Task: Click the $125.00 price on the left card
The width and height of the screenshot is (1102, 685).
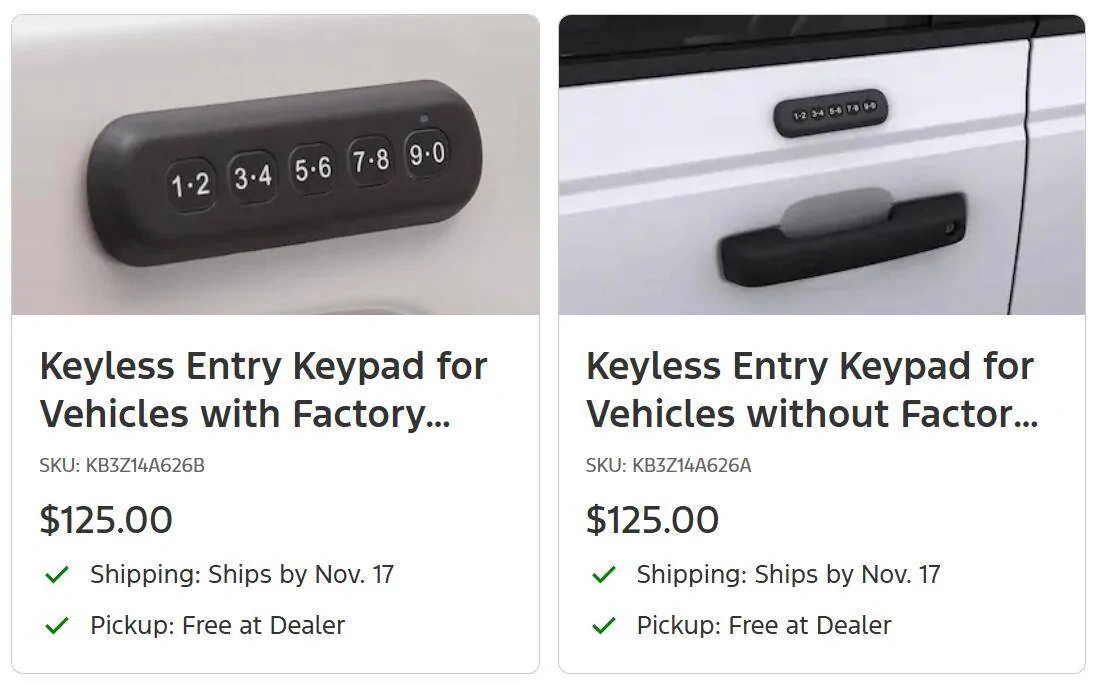Action: point(106,520)
